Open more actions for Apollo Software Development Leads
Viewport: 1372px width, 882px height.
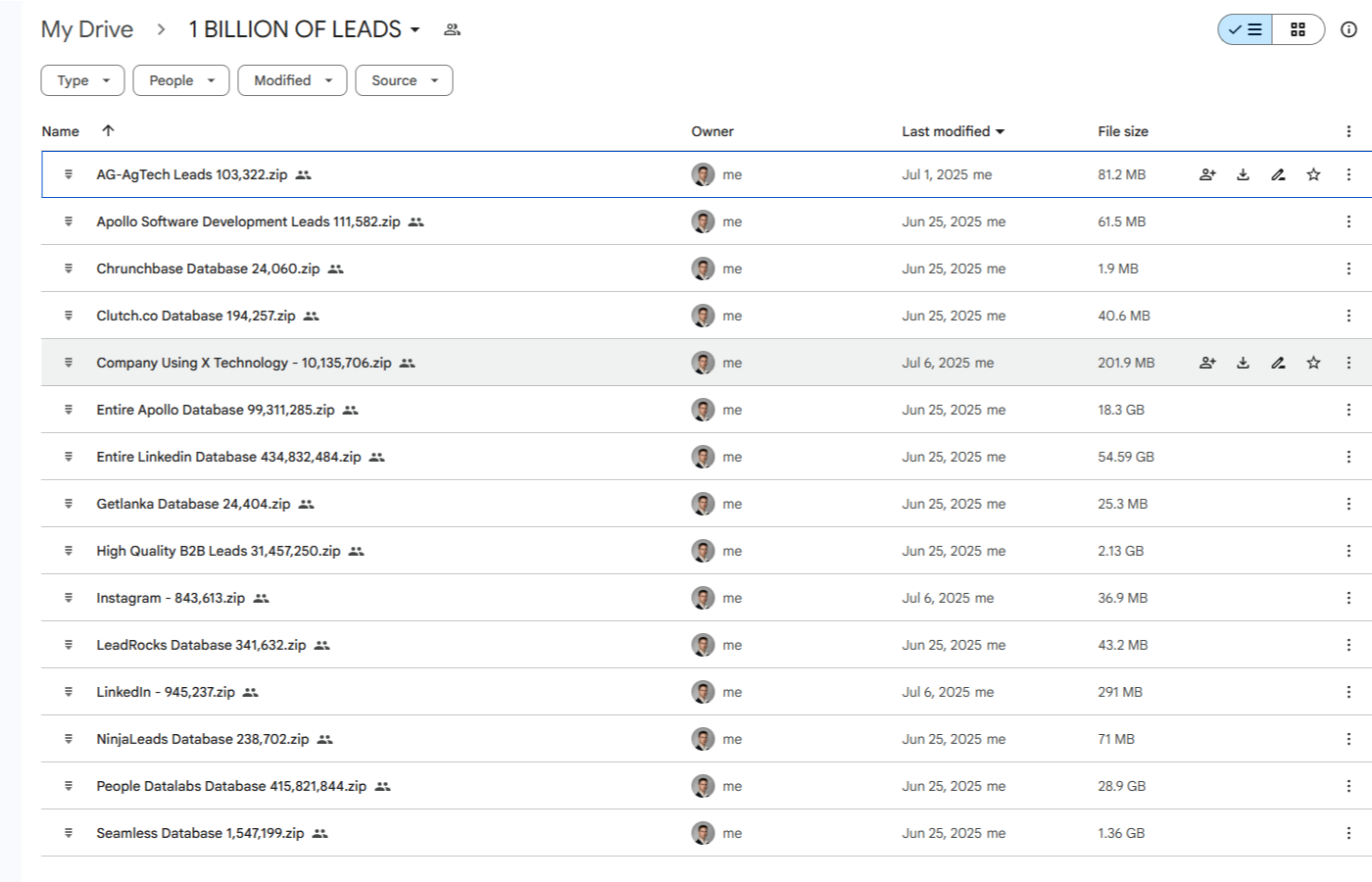[x=1348, y=221]
